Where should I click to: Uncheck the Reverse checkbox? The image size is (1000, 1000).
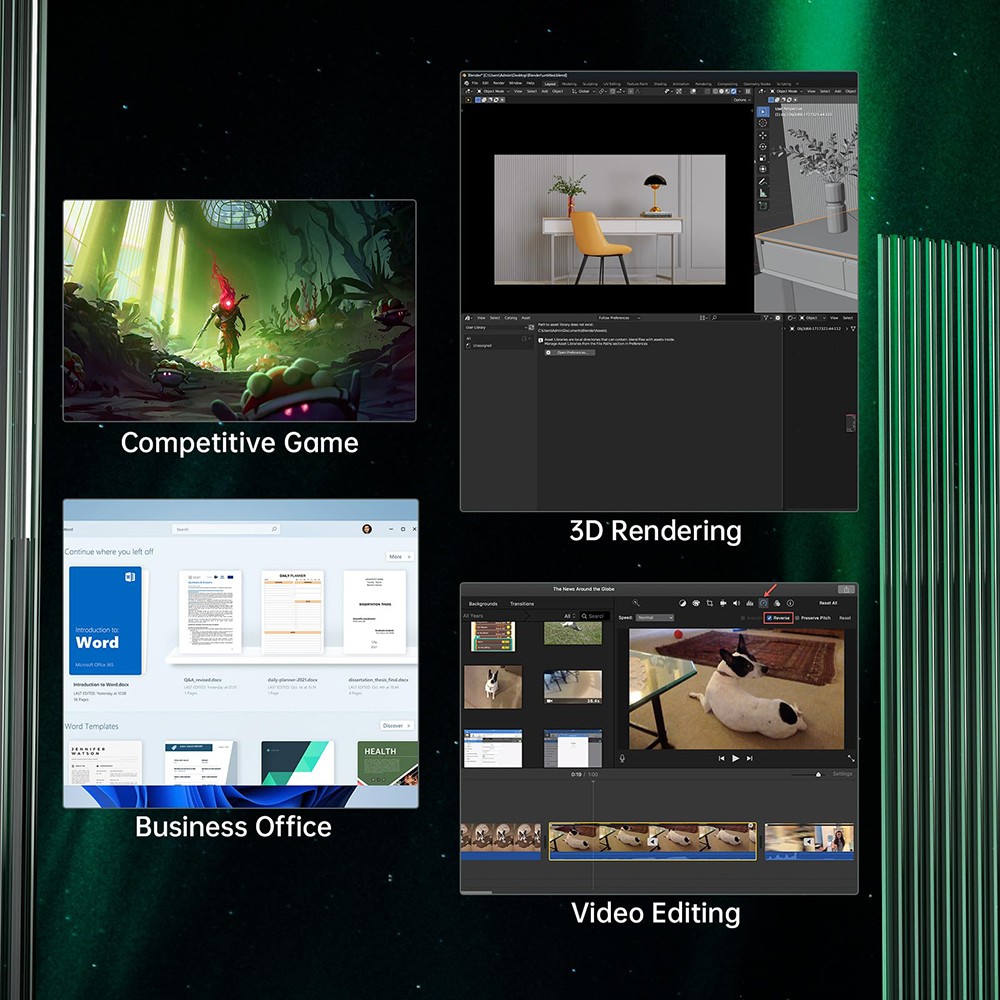click(768, 618)
